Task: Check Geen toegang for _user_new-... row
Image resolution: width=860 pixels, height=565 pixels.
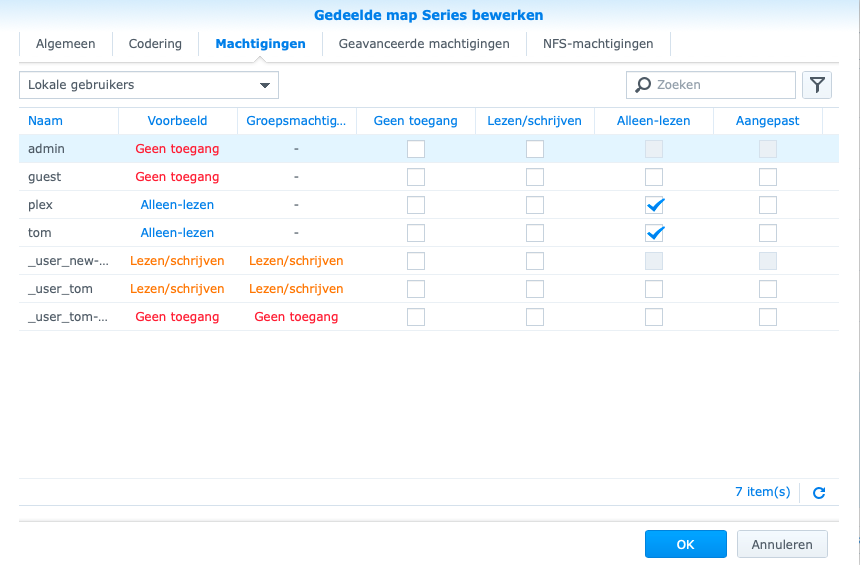Action: click(x=416, y=261)
